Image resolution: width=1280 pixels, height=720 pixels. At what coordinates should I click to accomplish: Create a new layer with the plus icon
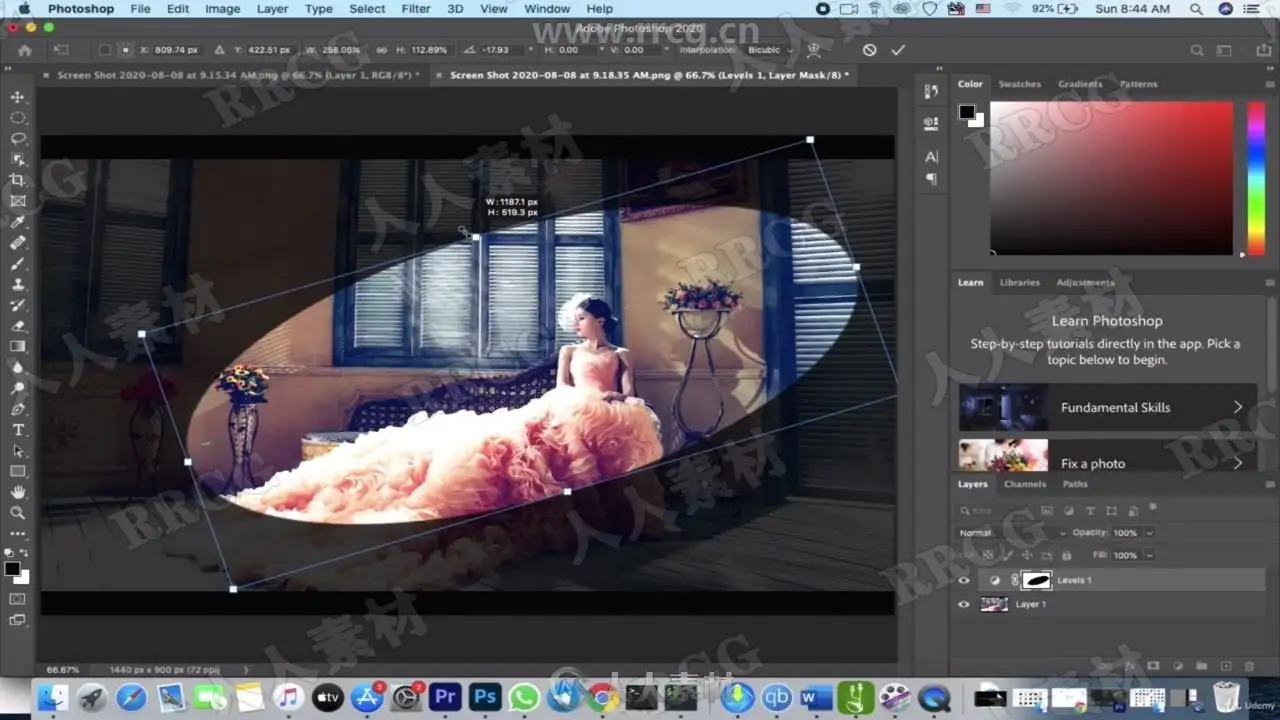1225,666
